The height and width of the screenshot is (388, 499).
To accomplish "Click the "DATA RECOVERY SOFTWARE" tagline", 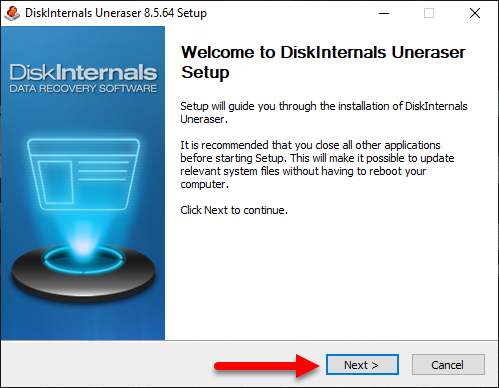I will pos(83,89).
